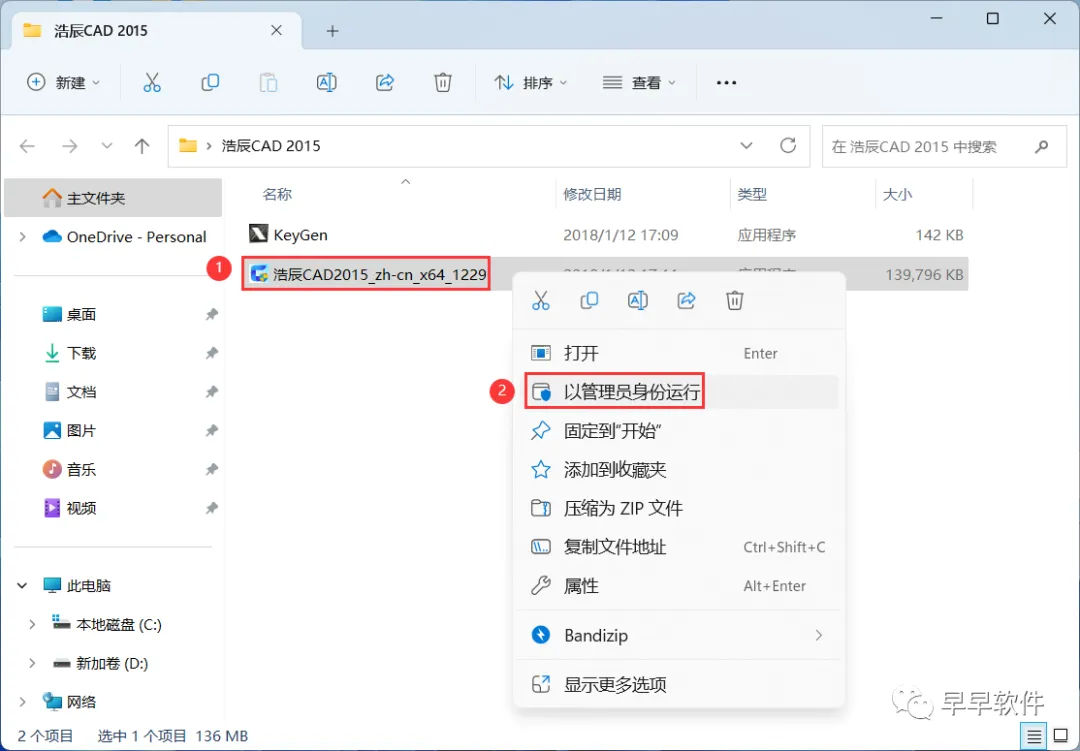Select the 浩辰CAD2015_zh-cn_x64_1229 file
Viewport: 1080px width, 751px height.
(x=366, y=274)
